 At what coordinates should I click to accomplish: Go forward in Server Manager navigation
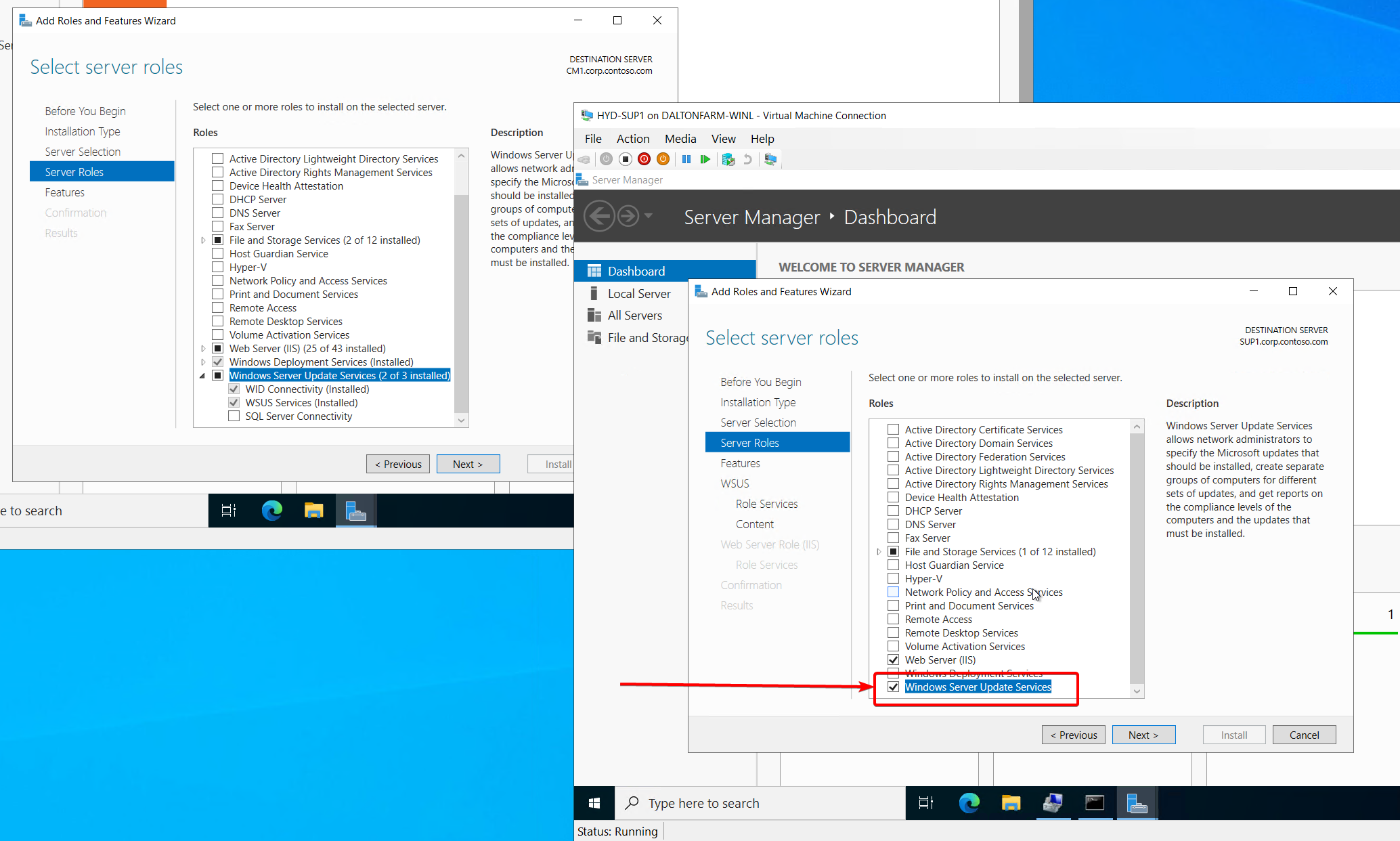pyautogui.click(x=628, y=217)
